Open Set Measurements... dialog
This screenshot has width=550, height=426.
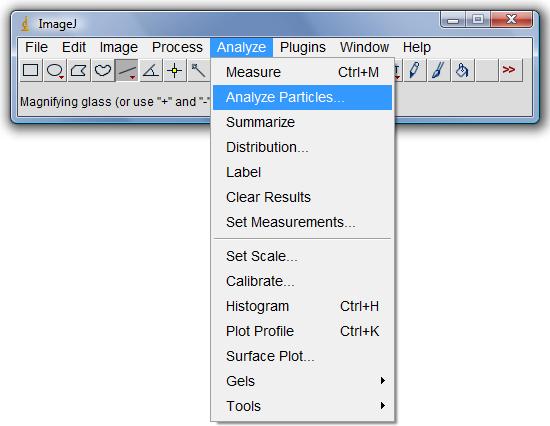click(x=302, y=222)
